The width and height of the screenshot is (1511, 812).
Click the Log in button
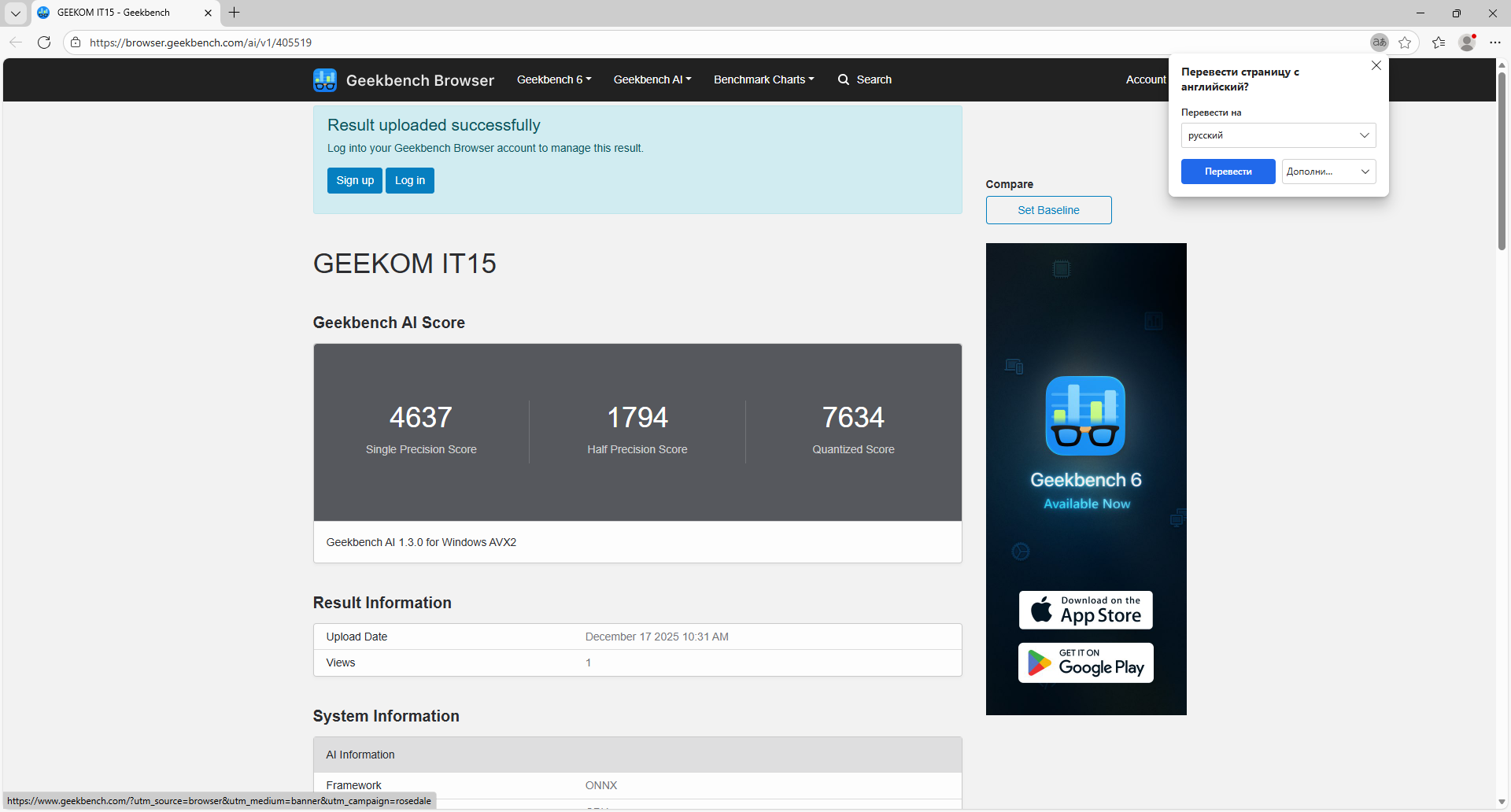[410, 180]
